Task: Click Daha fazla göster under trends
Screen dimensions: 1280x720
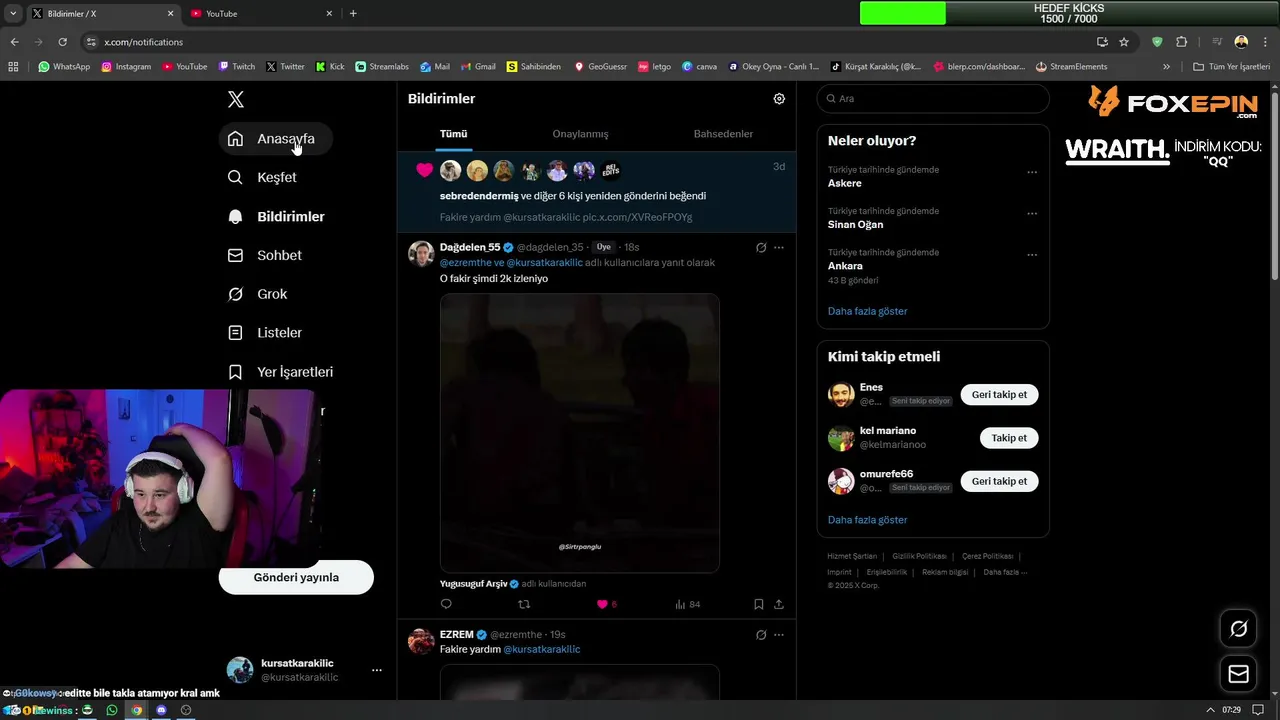Action: pos(868,311)
